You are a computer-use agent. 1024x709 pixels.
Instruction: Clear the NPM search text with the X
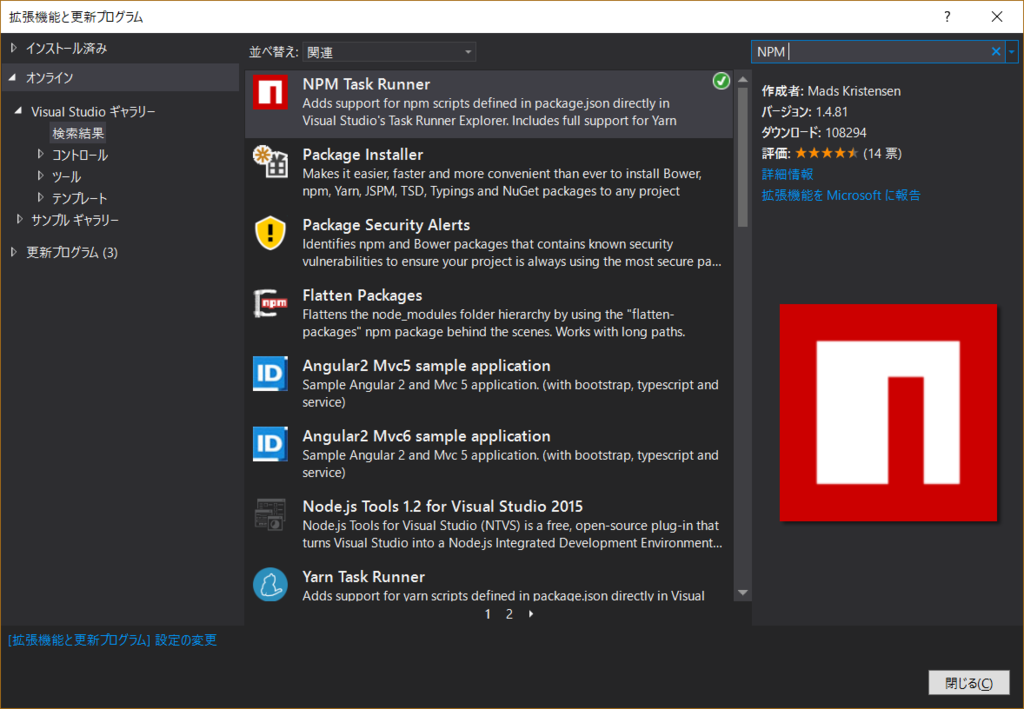(x=995, y=52)
